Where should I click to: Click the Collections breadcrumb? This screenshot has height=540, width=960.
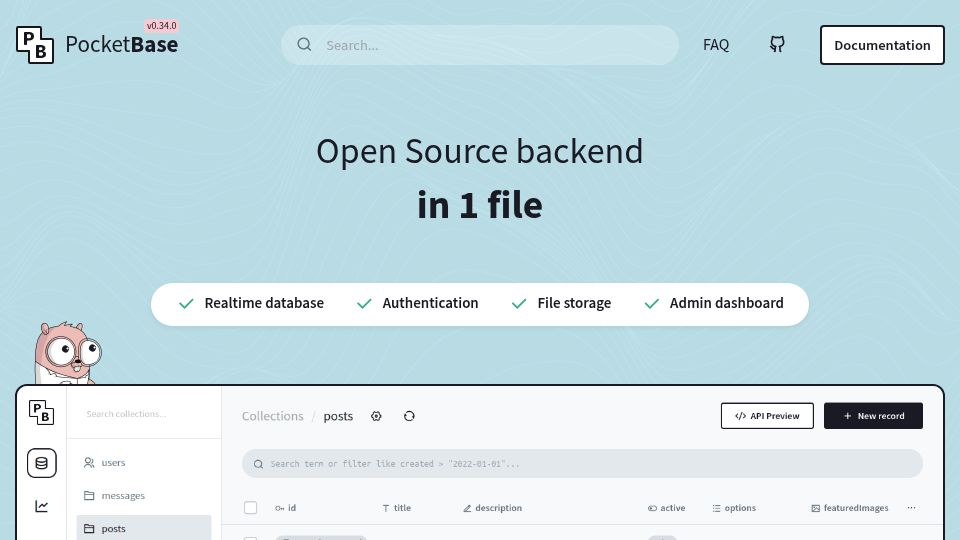coord(272,416)
